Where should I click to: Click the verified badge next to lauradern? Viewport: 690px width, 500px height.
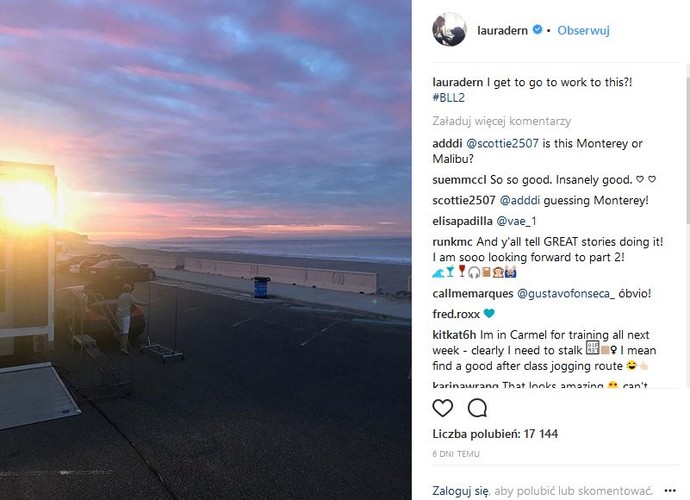click(x=537, y=31)
